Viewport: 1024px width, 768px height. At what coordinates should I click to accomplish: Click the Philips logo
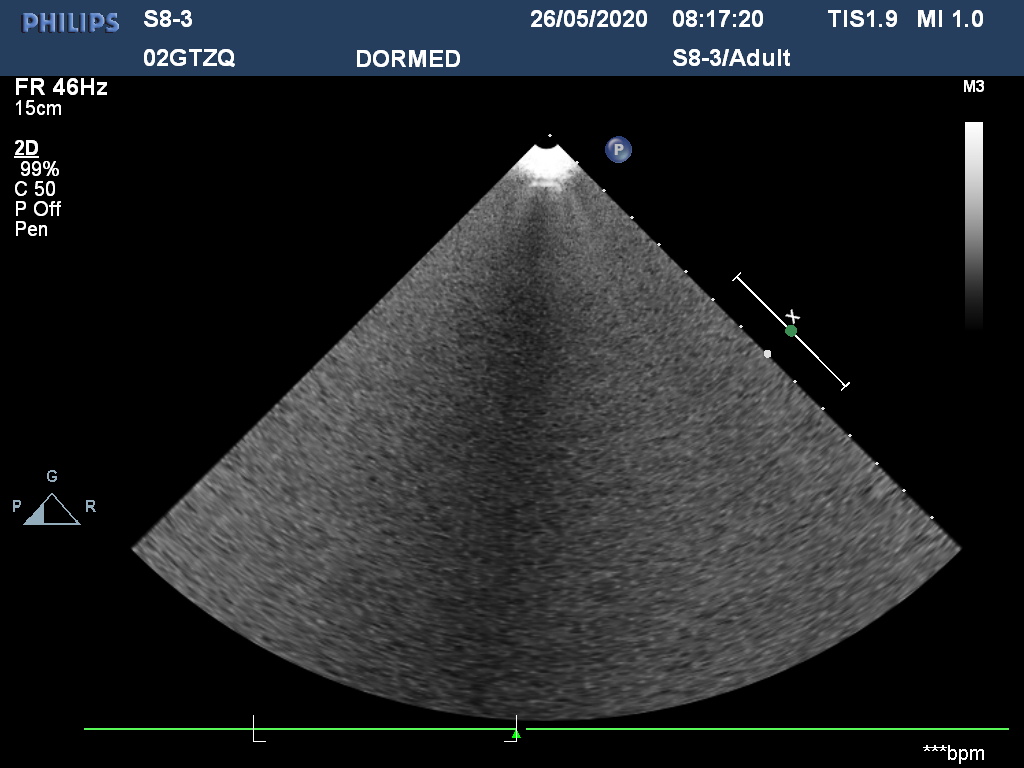click(70, 22)
